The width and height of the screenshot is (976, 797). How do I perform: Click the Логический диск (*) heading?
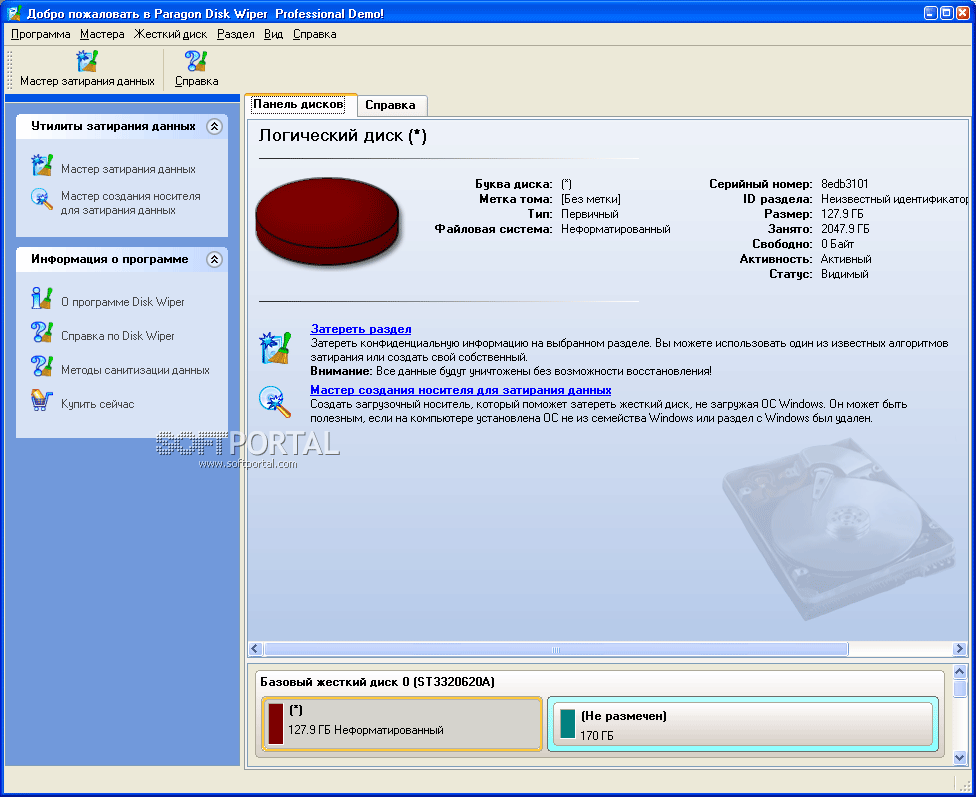(343, 136)
